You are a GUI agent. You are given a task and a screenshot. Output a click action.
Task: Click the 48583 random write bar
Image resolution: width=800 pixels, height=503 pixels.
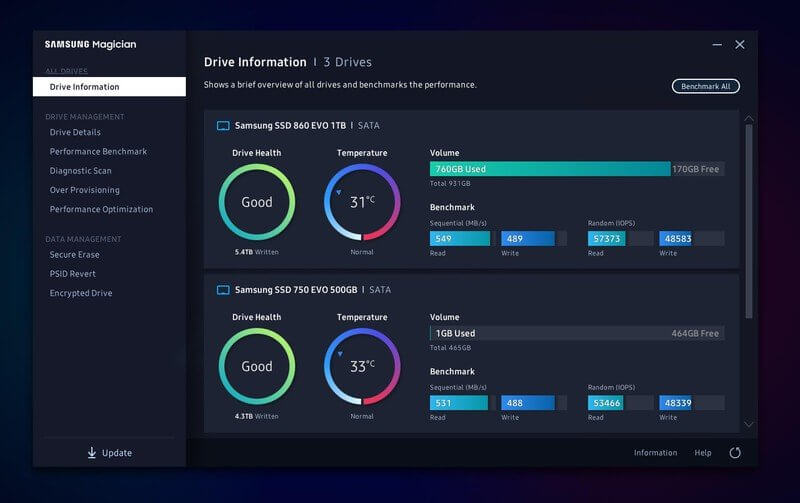675,238
